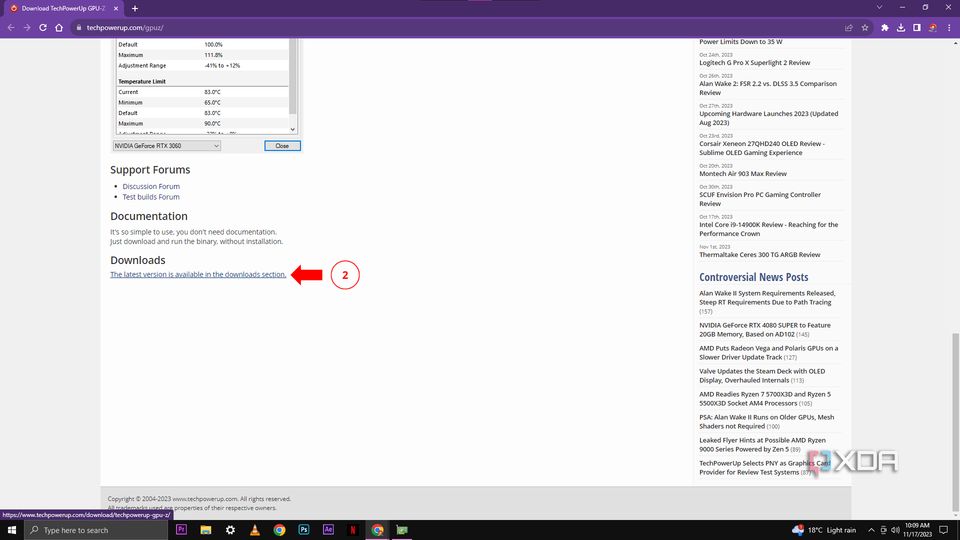Open the browser three-dot menu

coord(949,28)
